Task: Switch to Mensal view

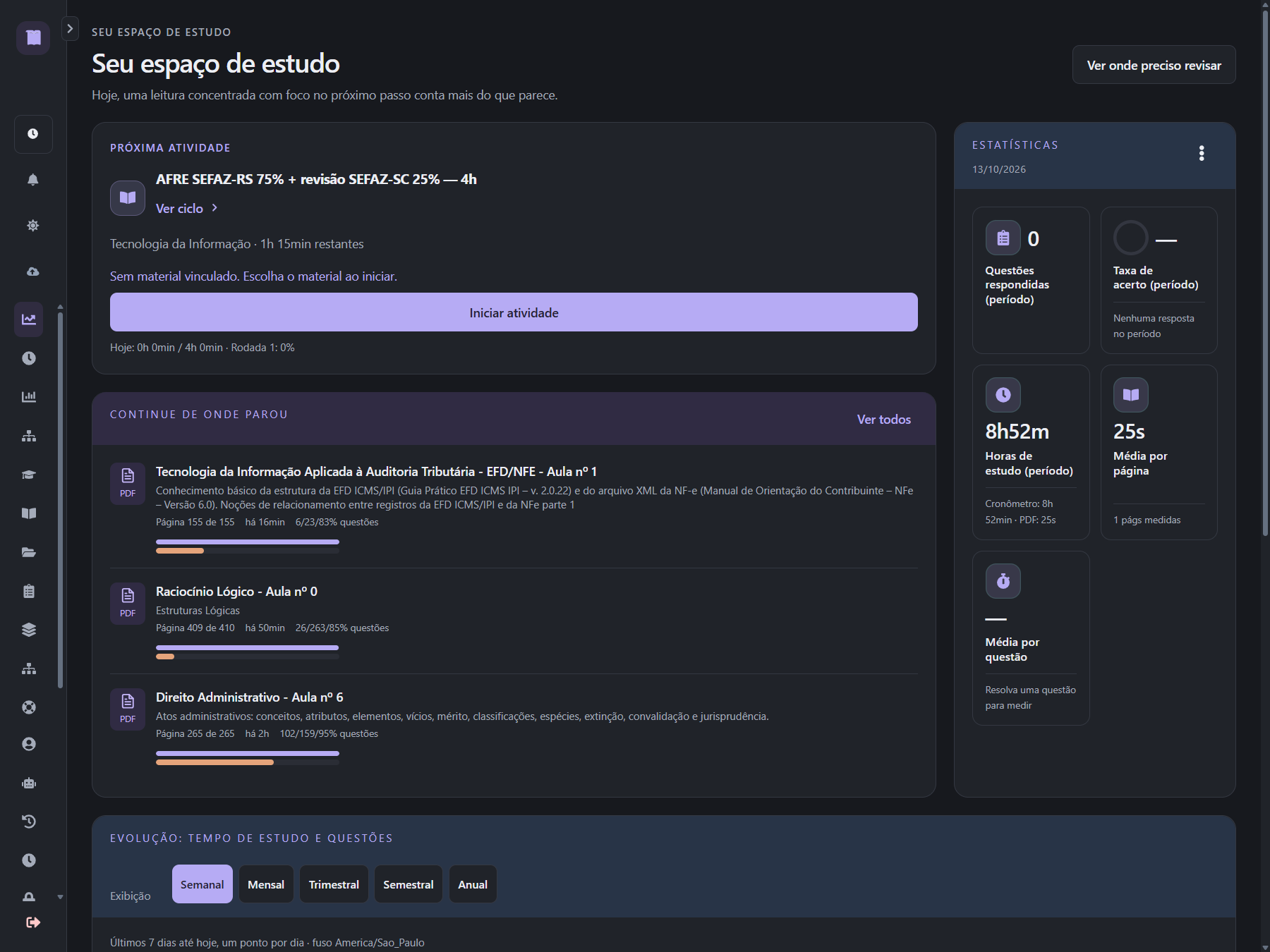Action: pos(266,884)
